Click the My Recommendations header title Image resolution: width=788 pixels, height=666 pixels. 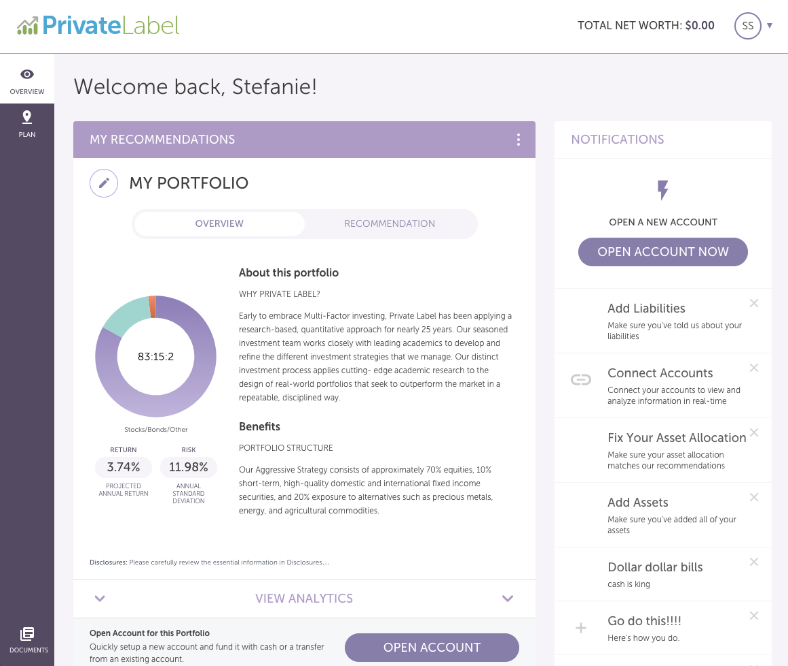(162, 140)
